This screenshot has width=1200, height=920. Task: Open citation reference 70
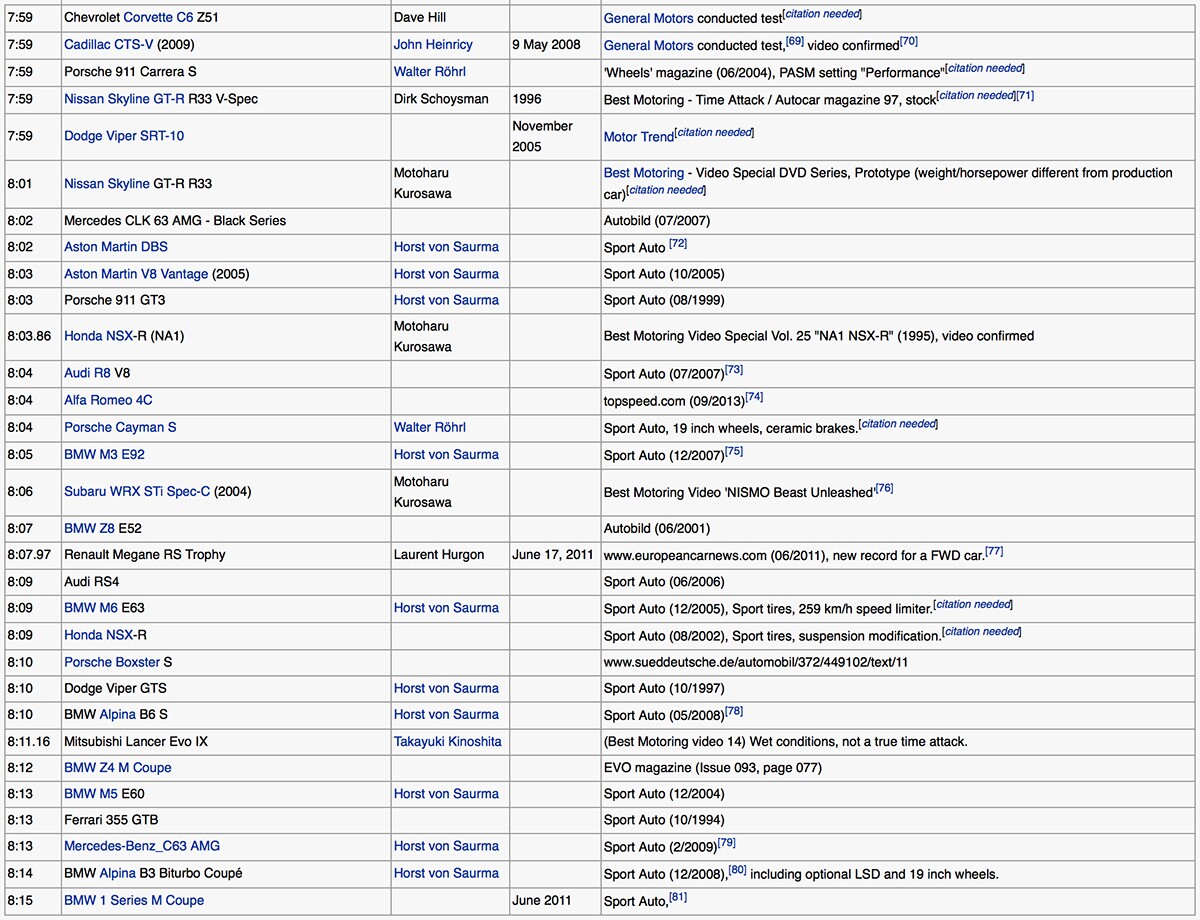908,41
